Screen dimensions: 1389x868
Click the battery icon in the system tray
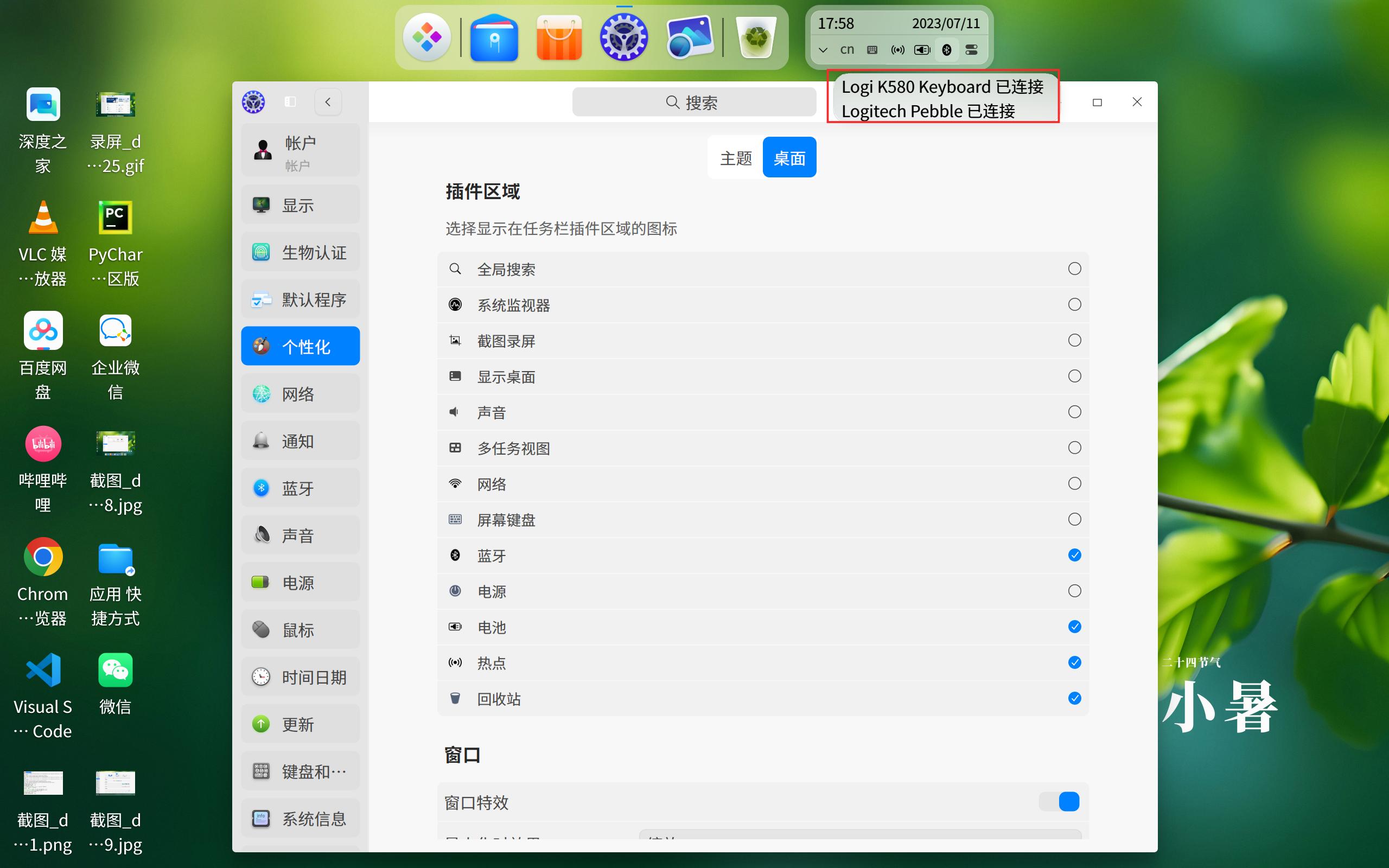(921, 50)
